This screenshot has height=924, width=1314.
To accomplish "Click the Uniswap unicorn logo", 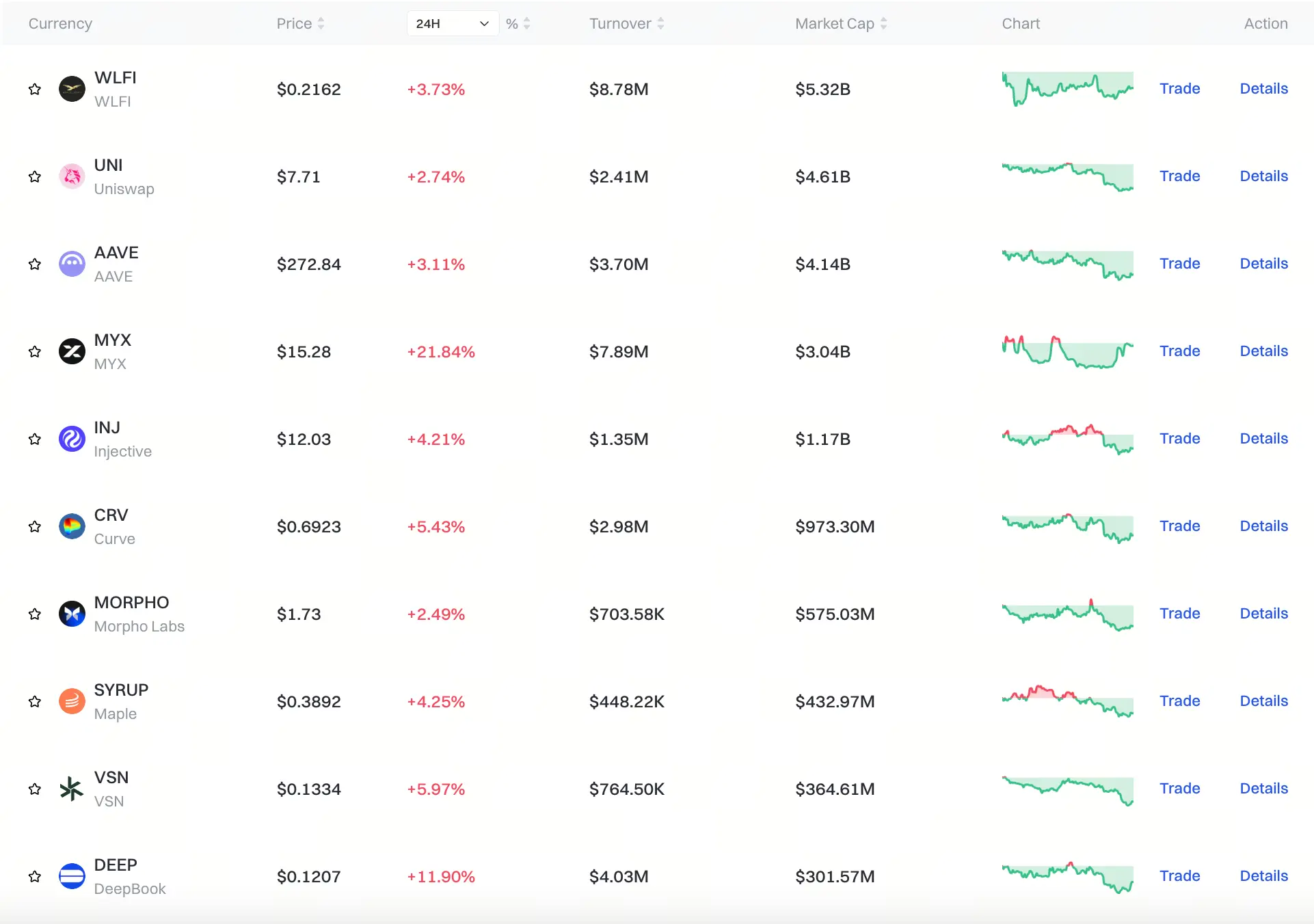I will (72, 176).
